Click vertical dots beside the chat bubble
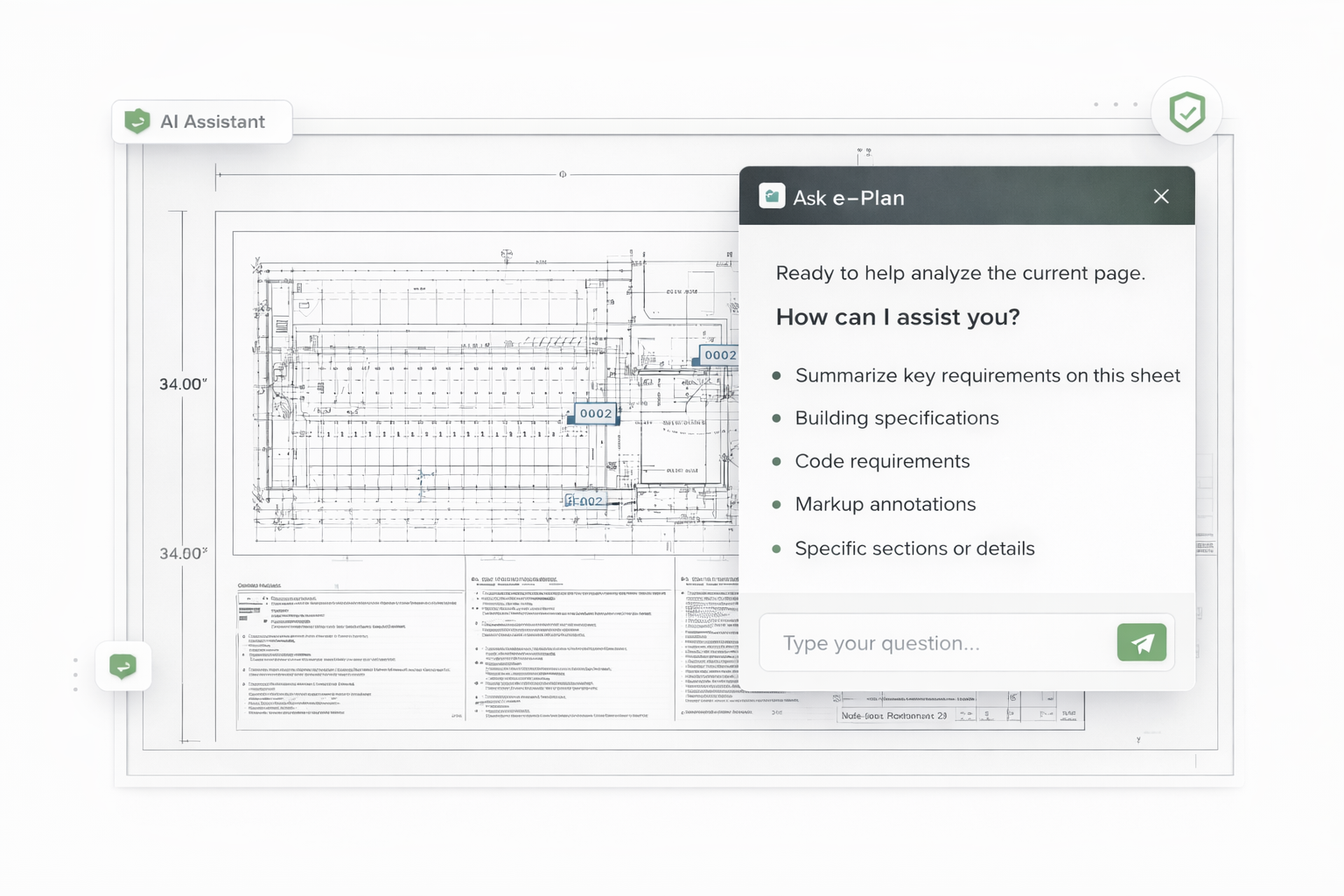The height and width of the screenshot is (896, 1344). [x=76, y=675]
